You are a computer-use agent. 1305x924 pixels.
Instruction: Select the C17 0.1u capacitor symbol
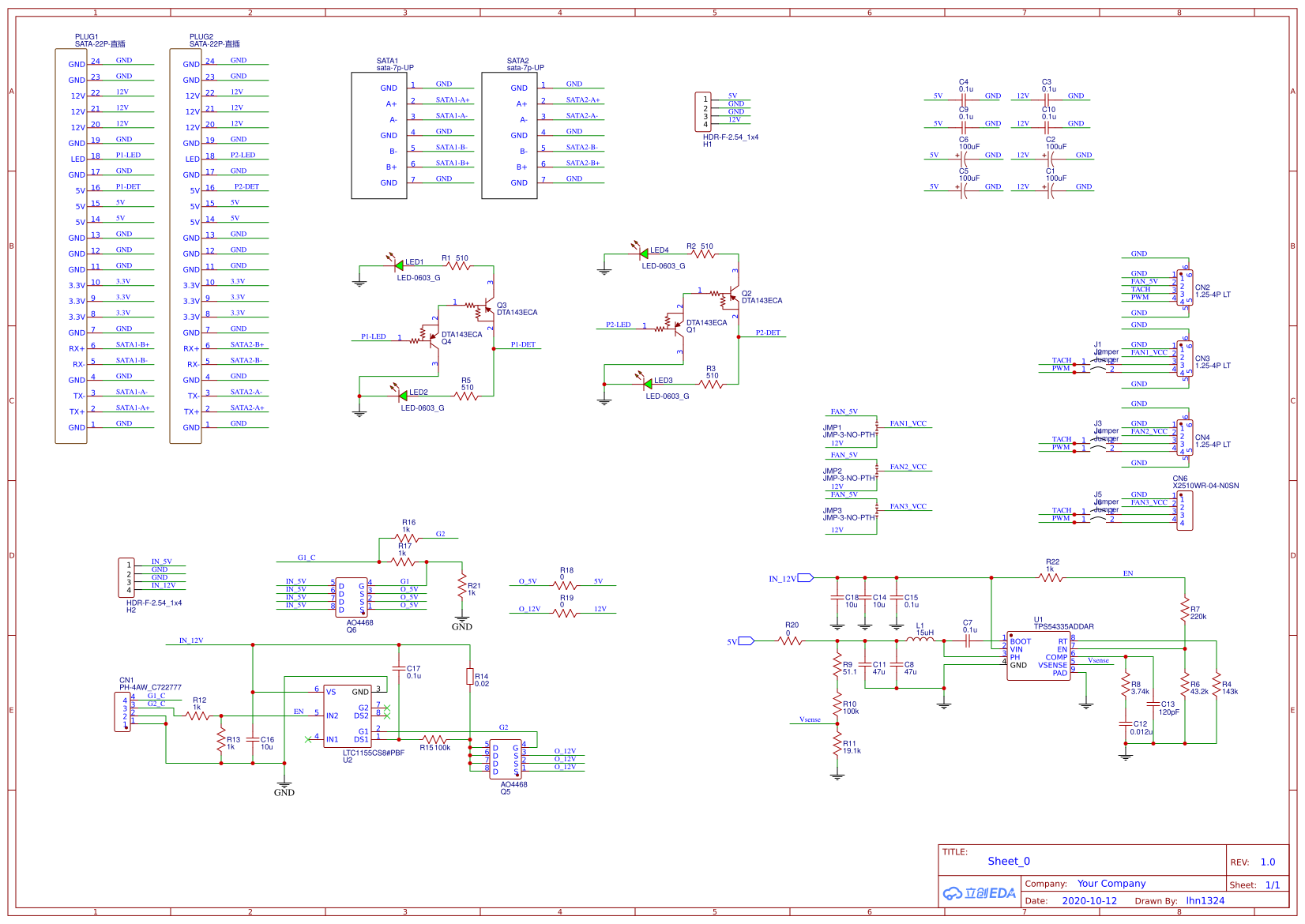399,669
